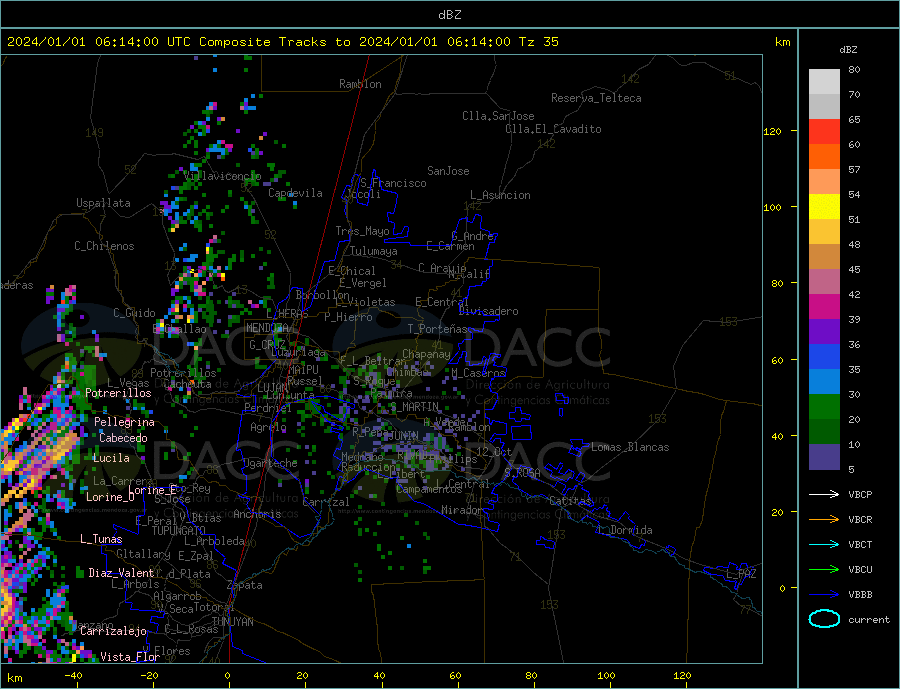Click the Tulumaya place label
The height and width of the screenshot is (689, 900).
pos(374,251)
